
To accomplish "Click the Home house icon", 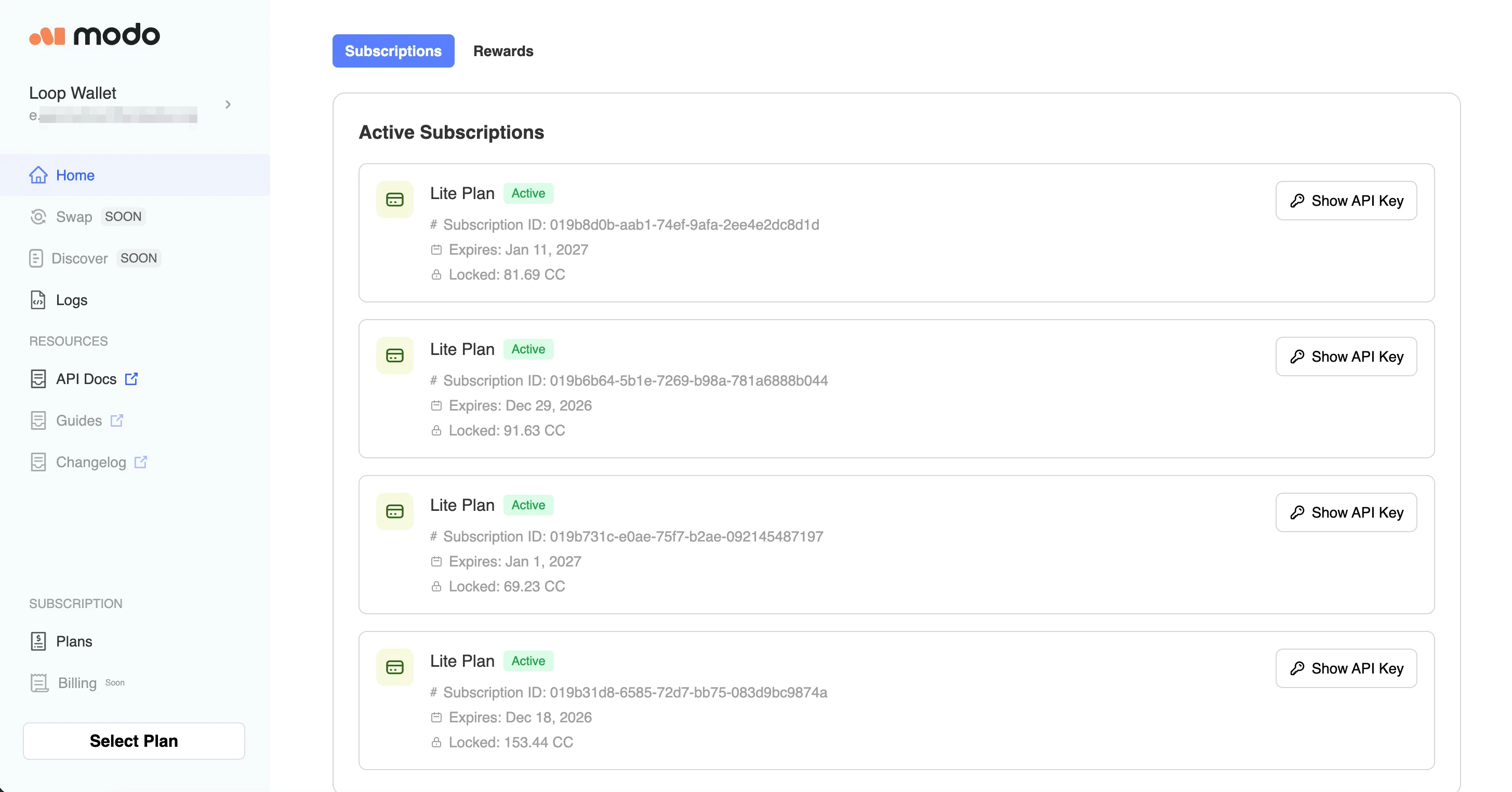I will point(38,175).
